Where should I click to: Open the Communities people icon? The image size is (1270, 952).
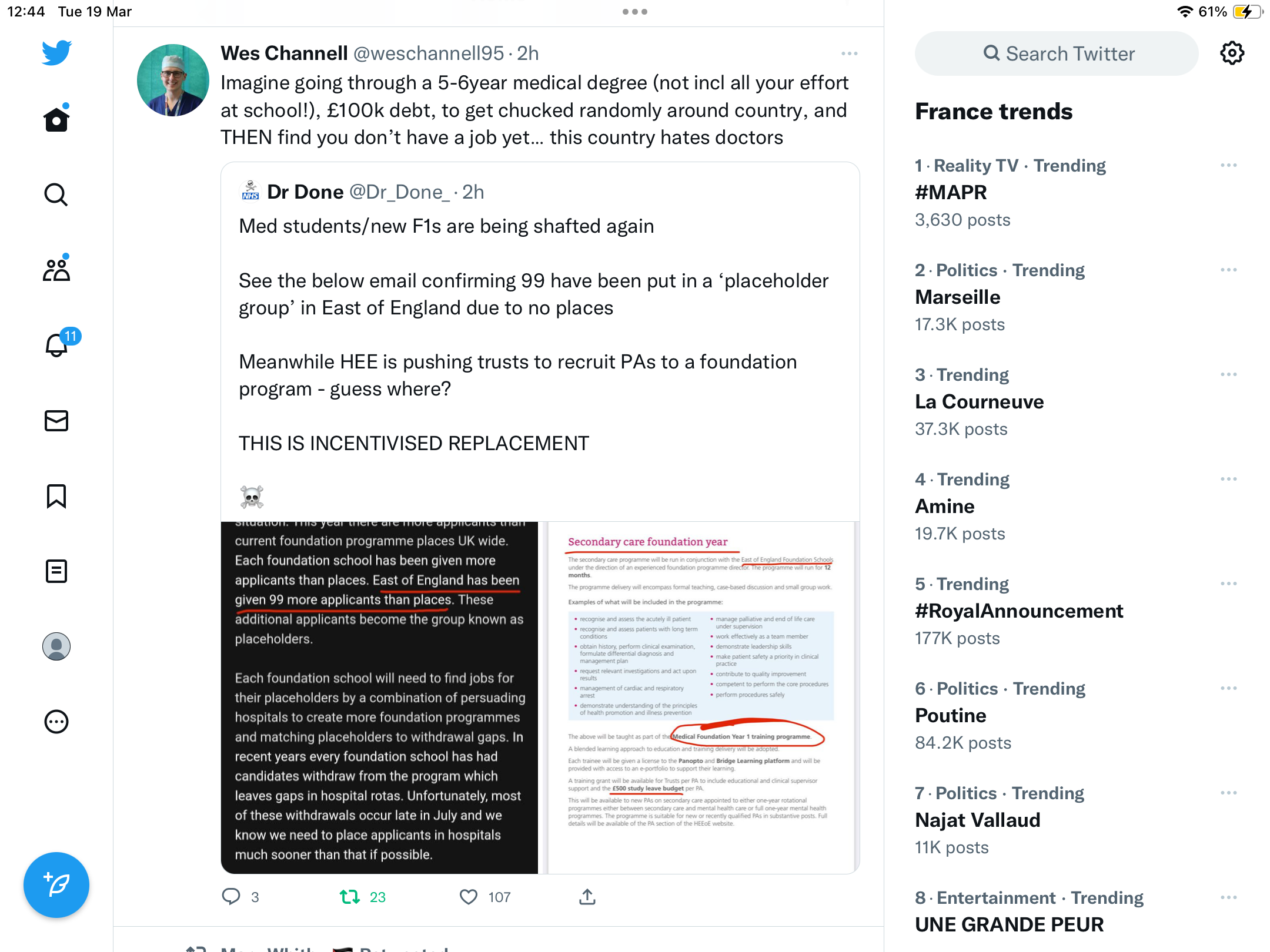click(x=56, y=269)
